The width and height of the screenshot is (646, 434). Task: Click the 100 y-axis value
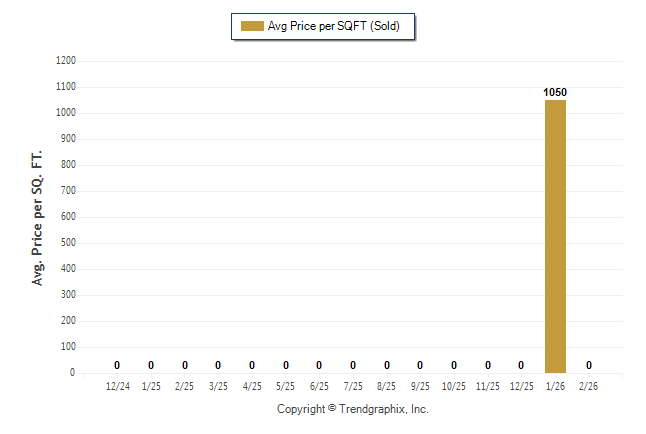(69, 347)
